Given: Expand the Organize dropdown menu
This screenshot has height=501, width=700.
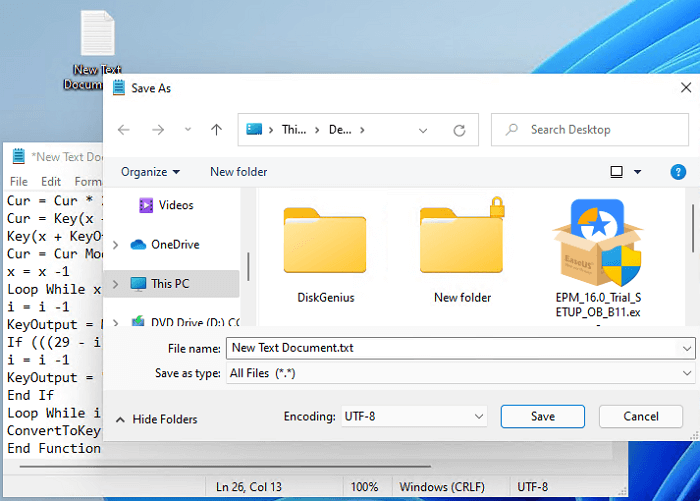Looking at the screenshot, I should click(x=150, y=172).
